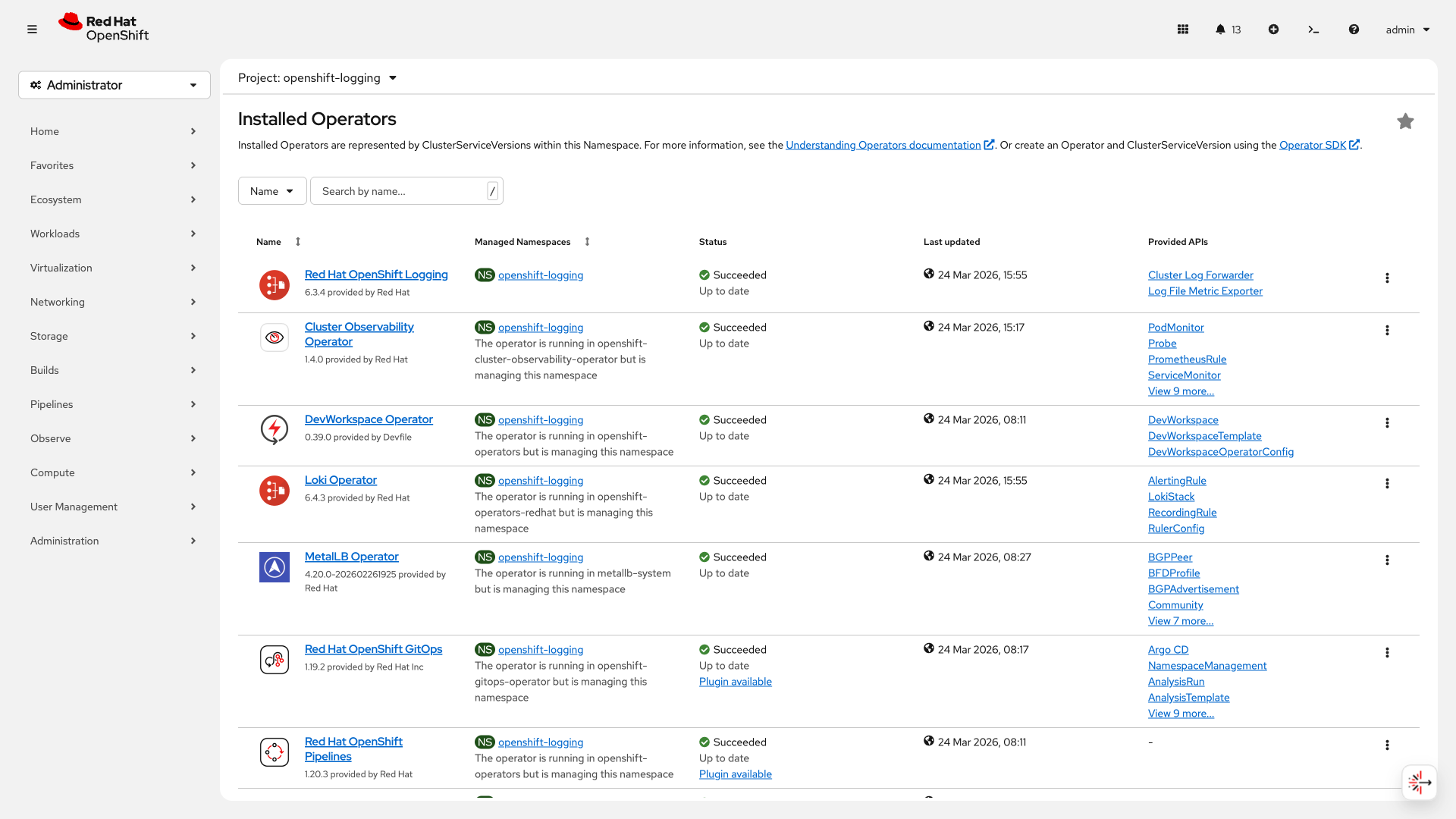Image resolution: width=1456 pixels, height=819 pixels.
Task: Toggle sort on the Name column
Action: [x=297, y=241]
